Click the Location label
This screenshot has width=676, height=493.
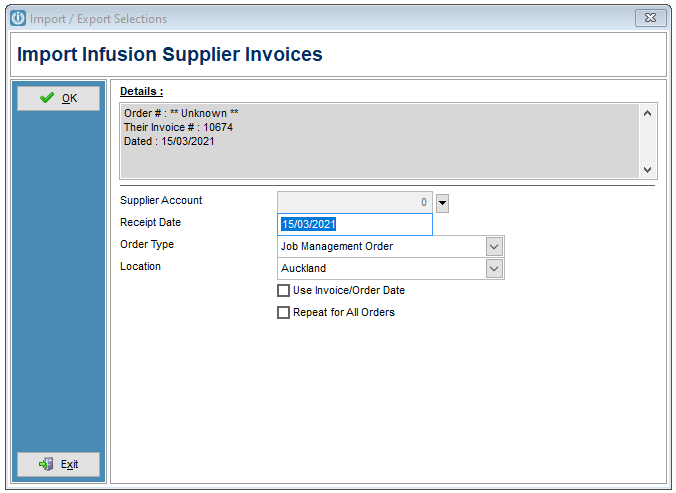[141, 266]
